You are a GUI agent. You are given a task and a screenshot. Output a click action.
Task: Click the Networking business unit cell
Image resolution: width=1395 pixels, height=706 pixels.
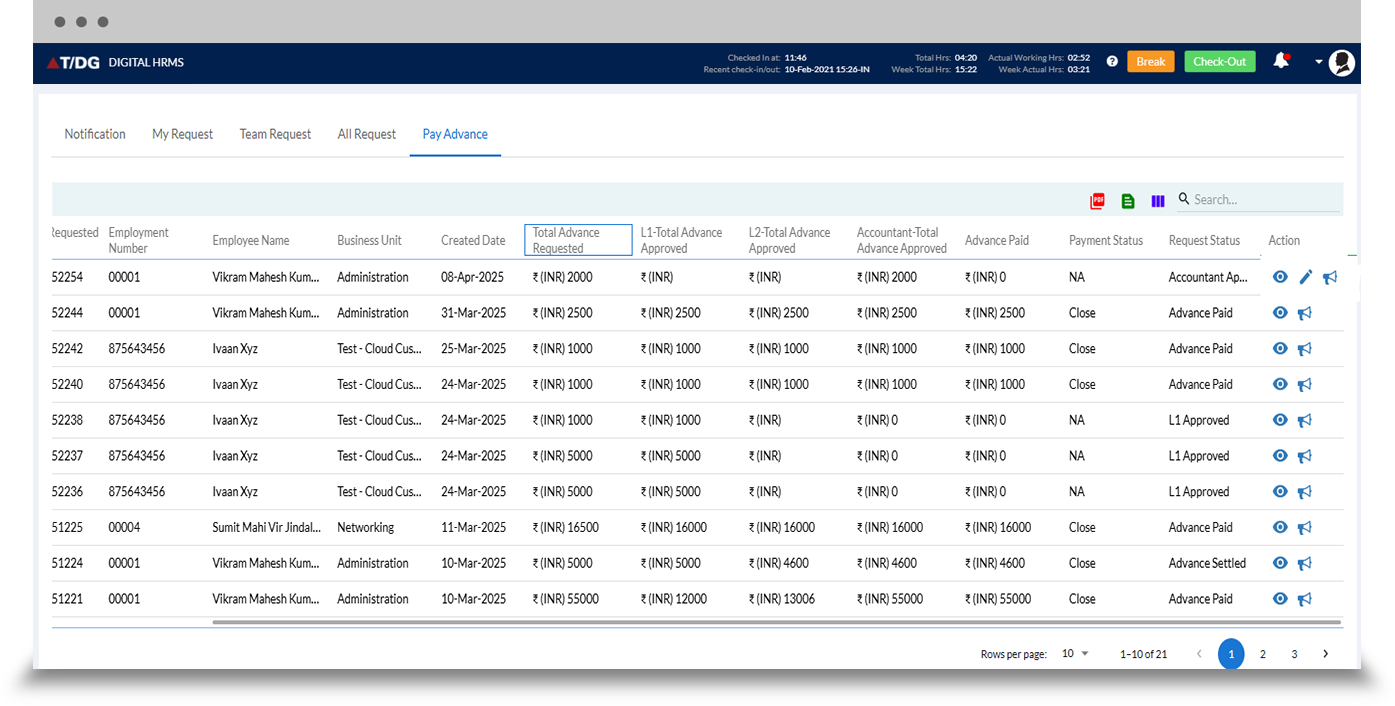[x=366, y=527]
